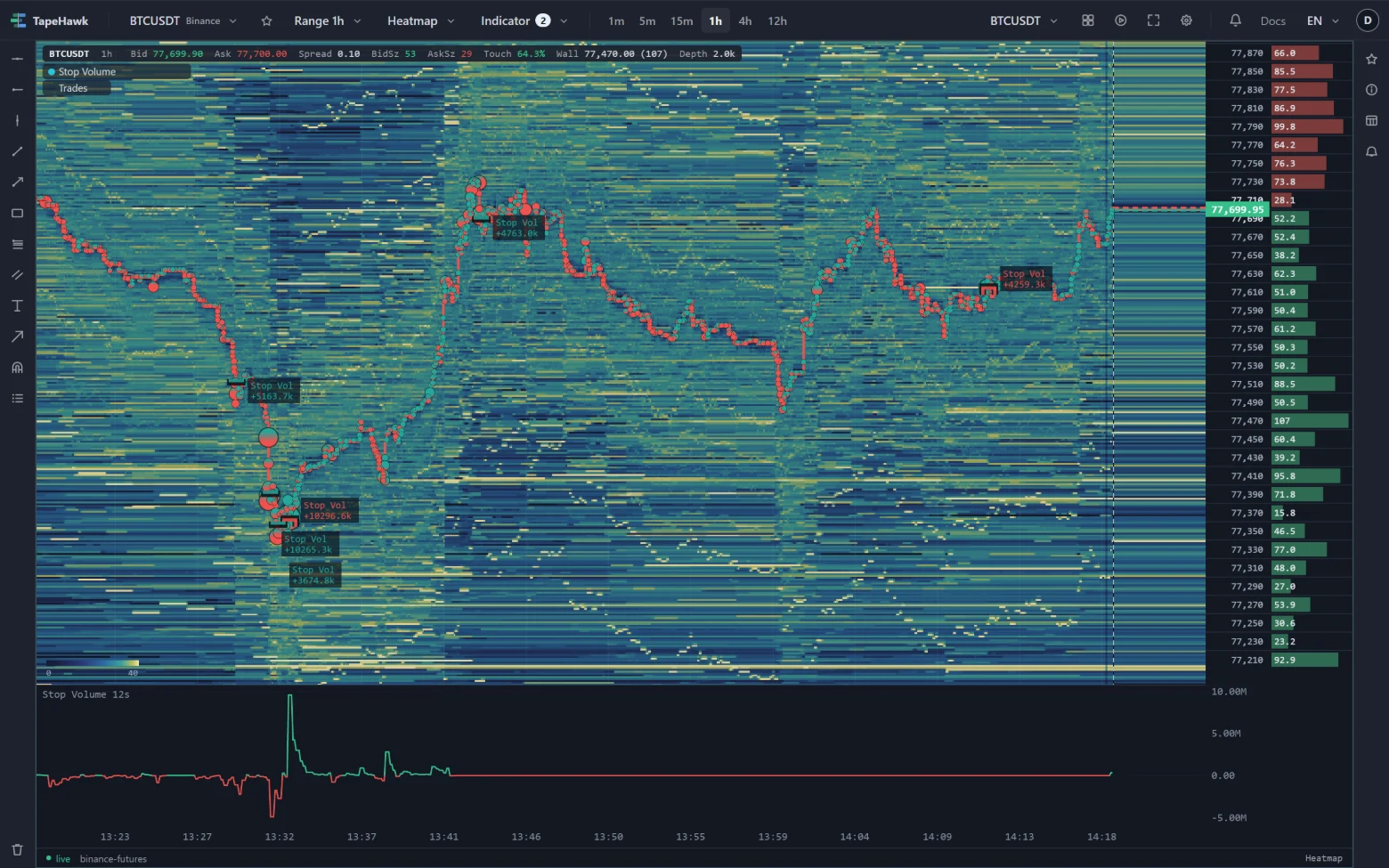Click the 77,470 order book row
Image resolution: width=1389 pixels, height=868 pixels.
(1279, 421)
